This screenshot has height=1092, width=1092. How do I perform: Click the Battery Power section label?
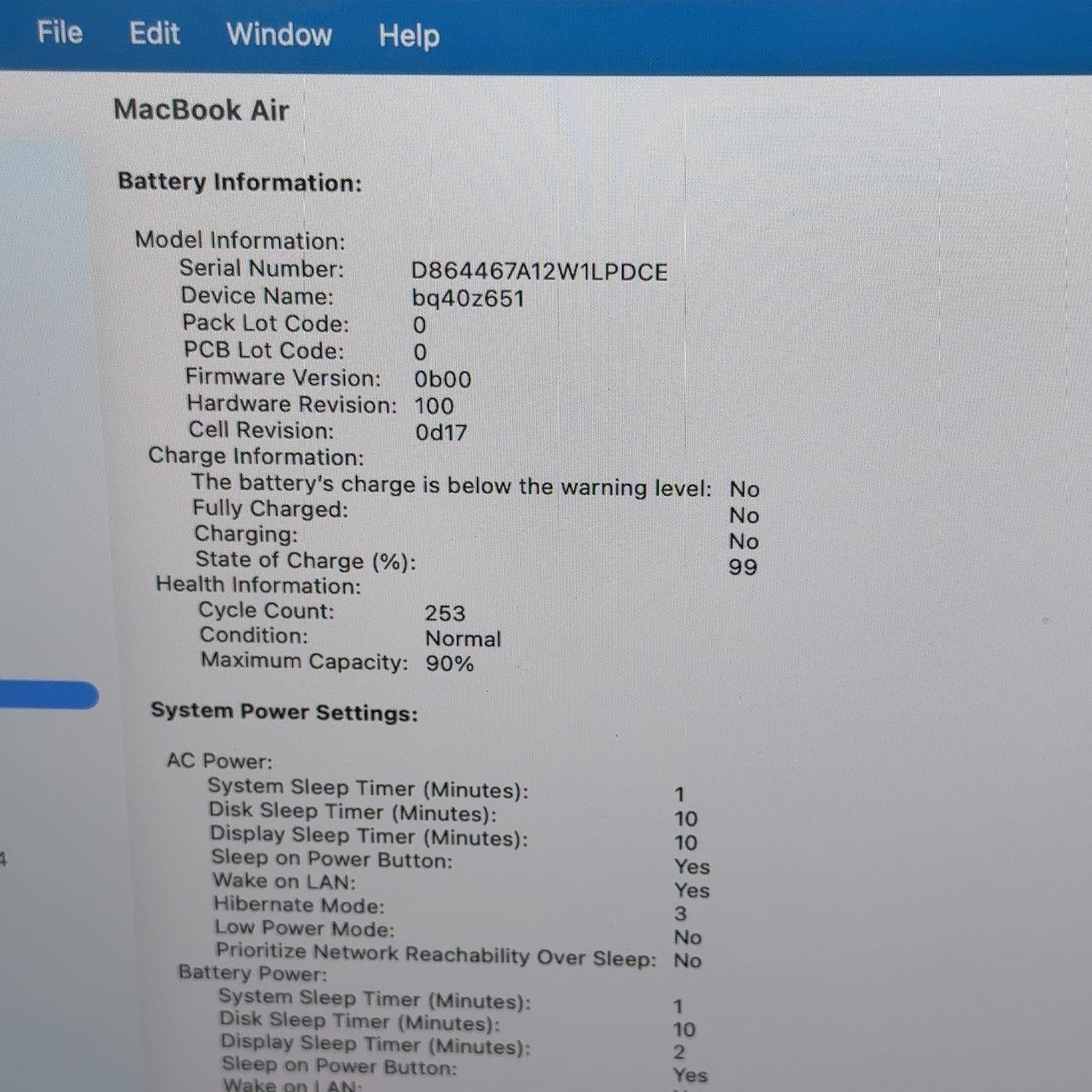252,973
